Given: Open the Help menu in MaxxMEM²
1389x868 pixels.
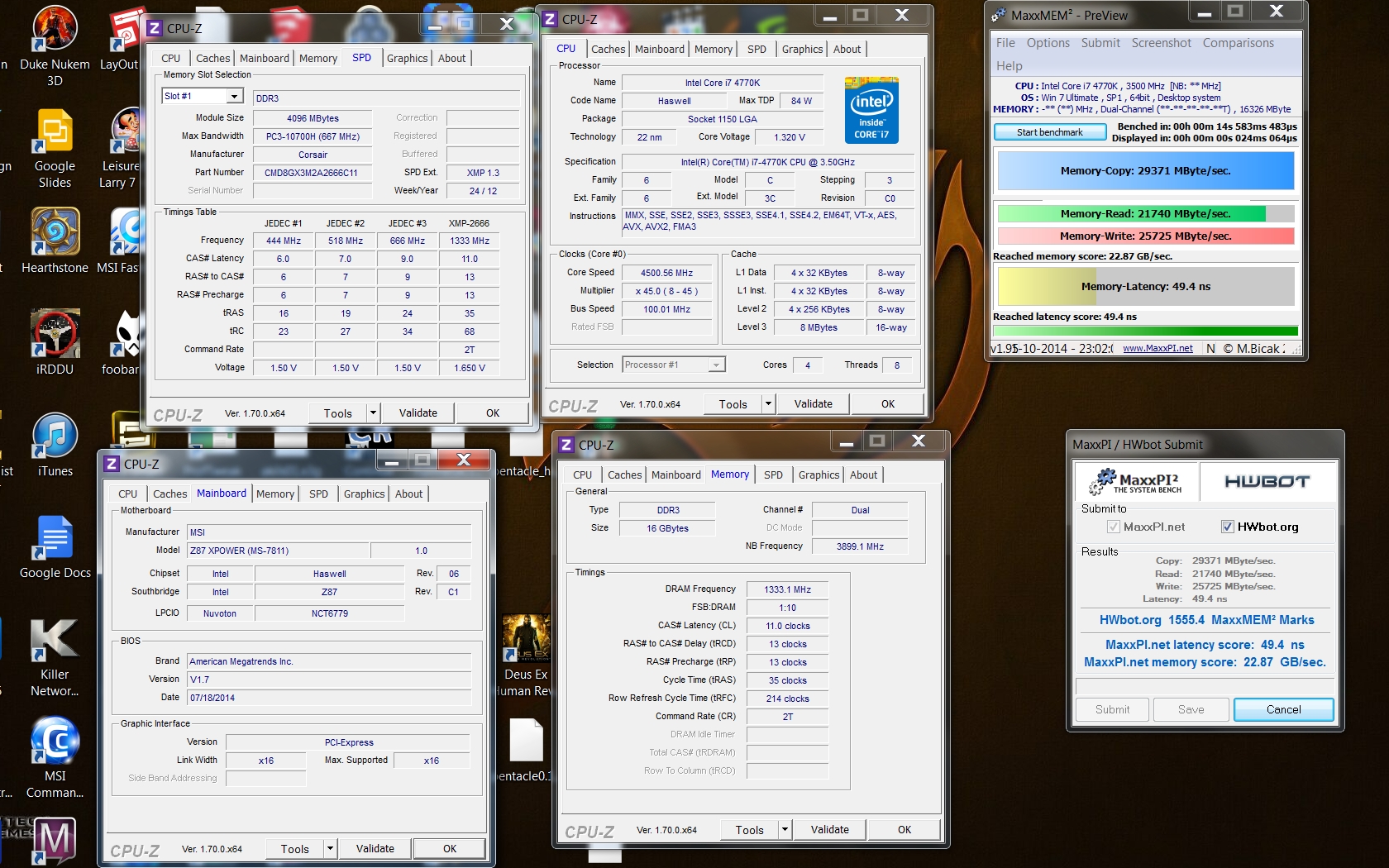Looking at the screenshot, I should pyautogui.click(x=1009, y=66).
